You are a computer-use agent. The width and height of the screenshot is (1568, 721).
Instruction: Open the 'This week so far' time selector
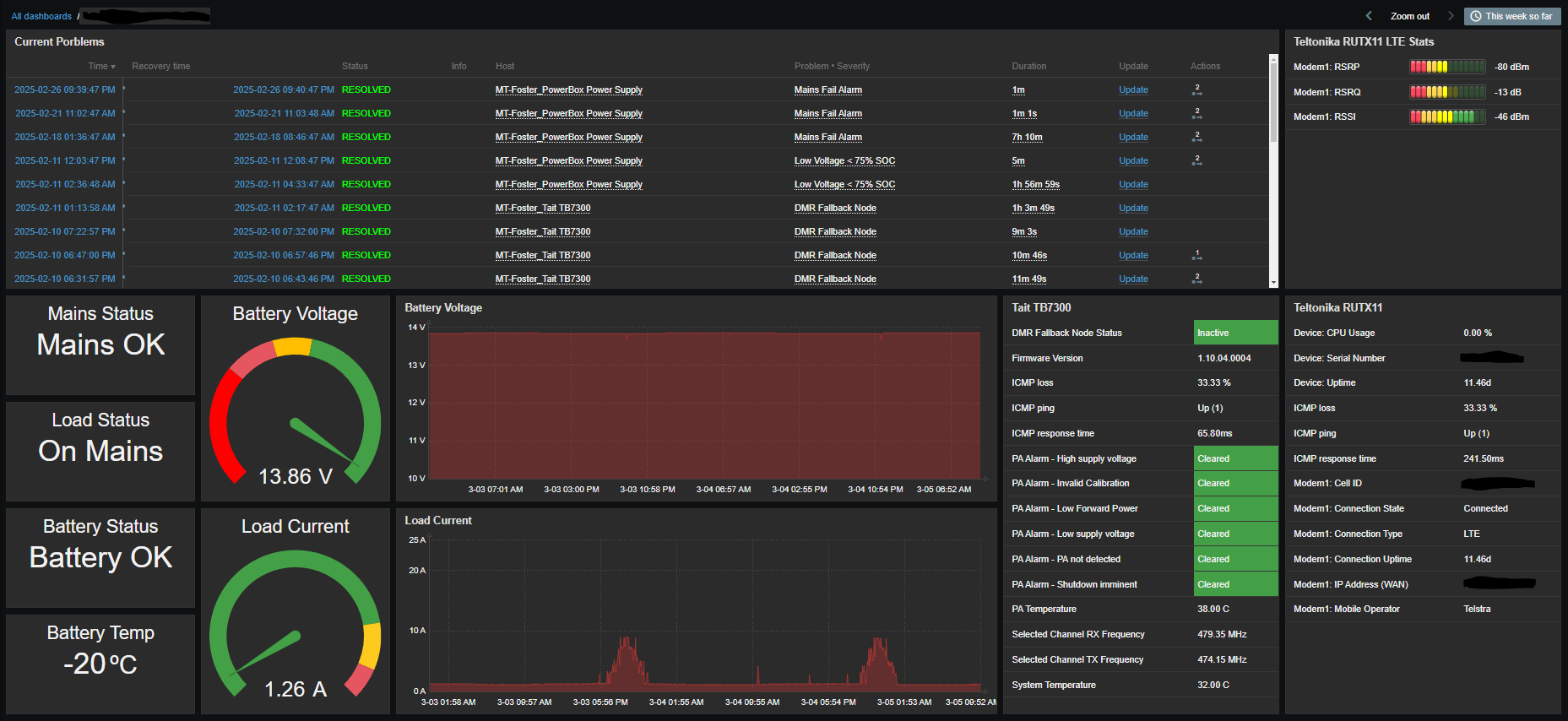(x=1511, y=16)
